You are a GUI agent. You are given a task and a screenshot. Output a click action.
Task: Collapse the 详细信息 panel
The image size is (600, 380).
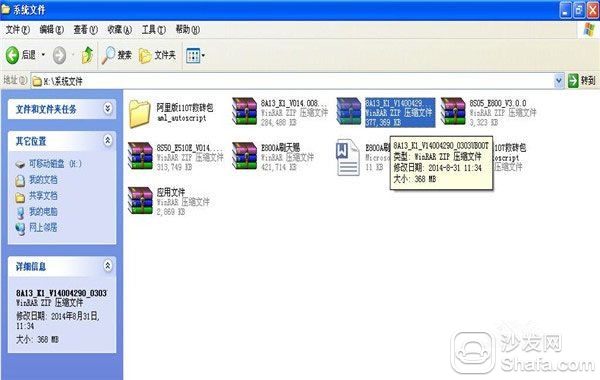point(108,266)
